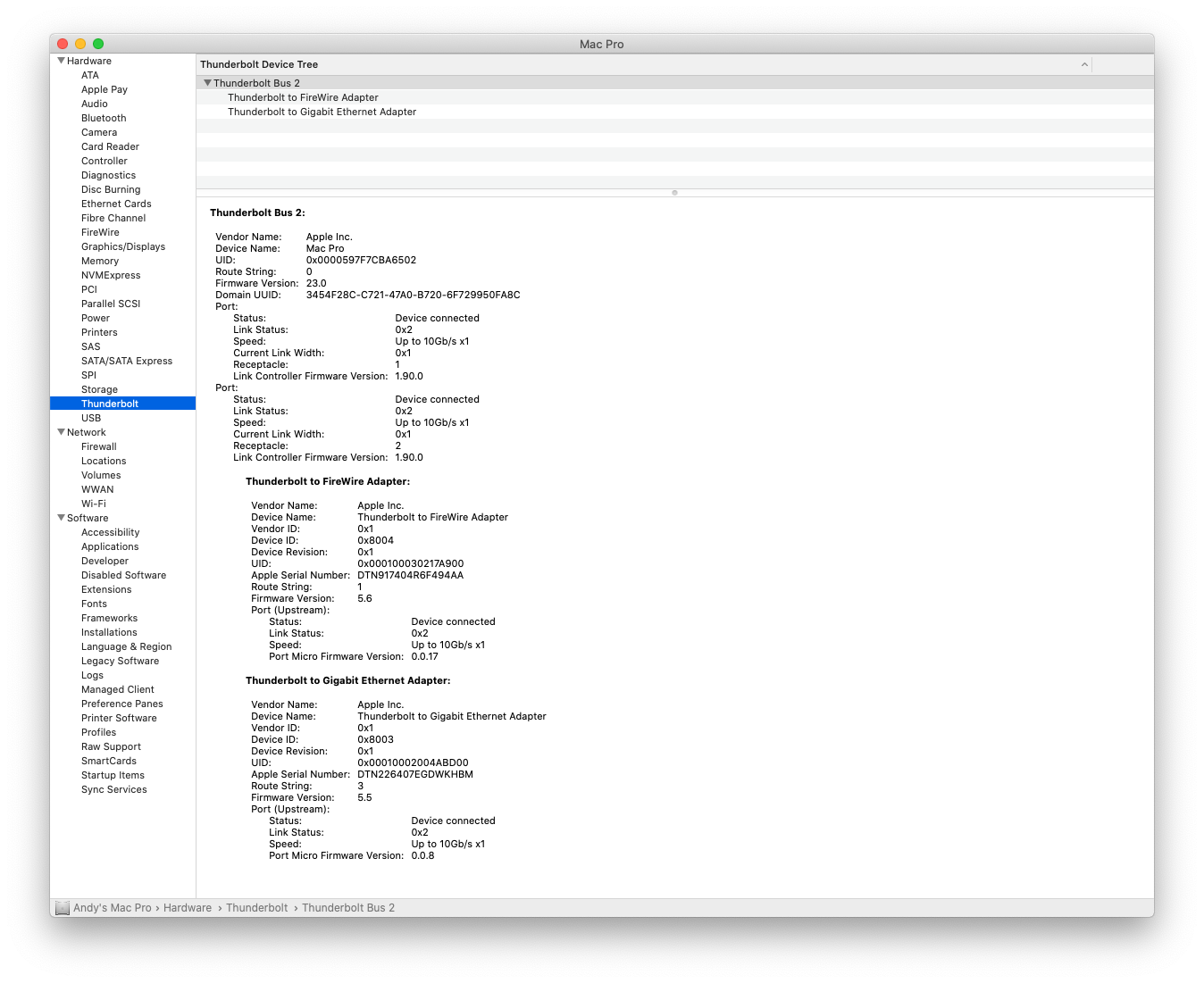Open USB in the sidebar

click(x=91, y=418)
